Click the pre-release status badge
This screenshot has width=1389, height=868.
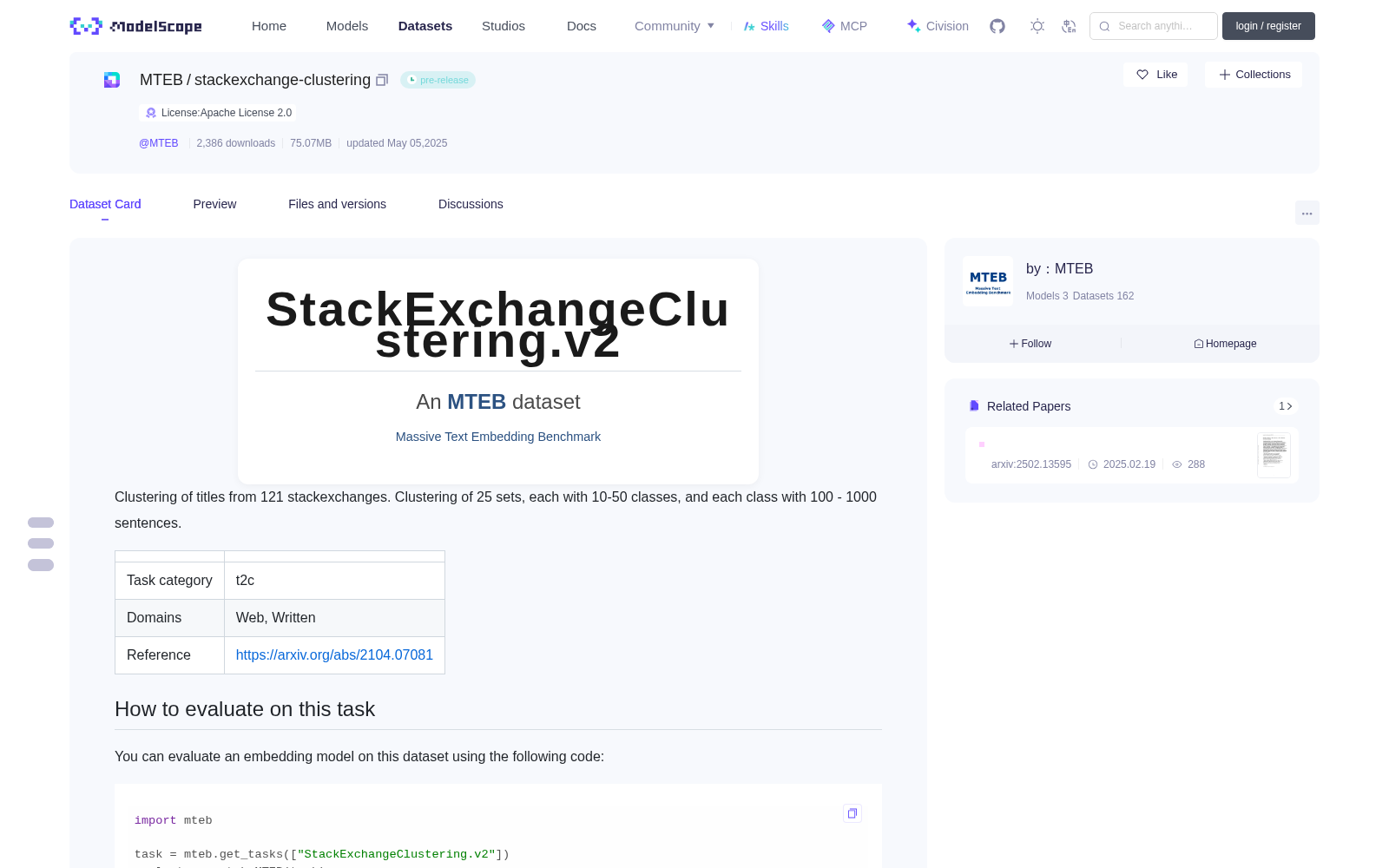(438, 80)
